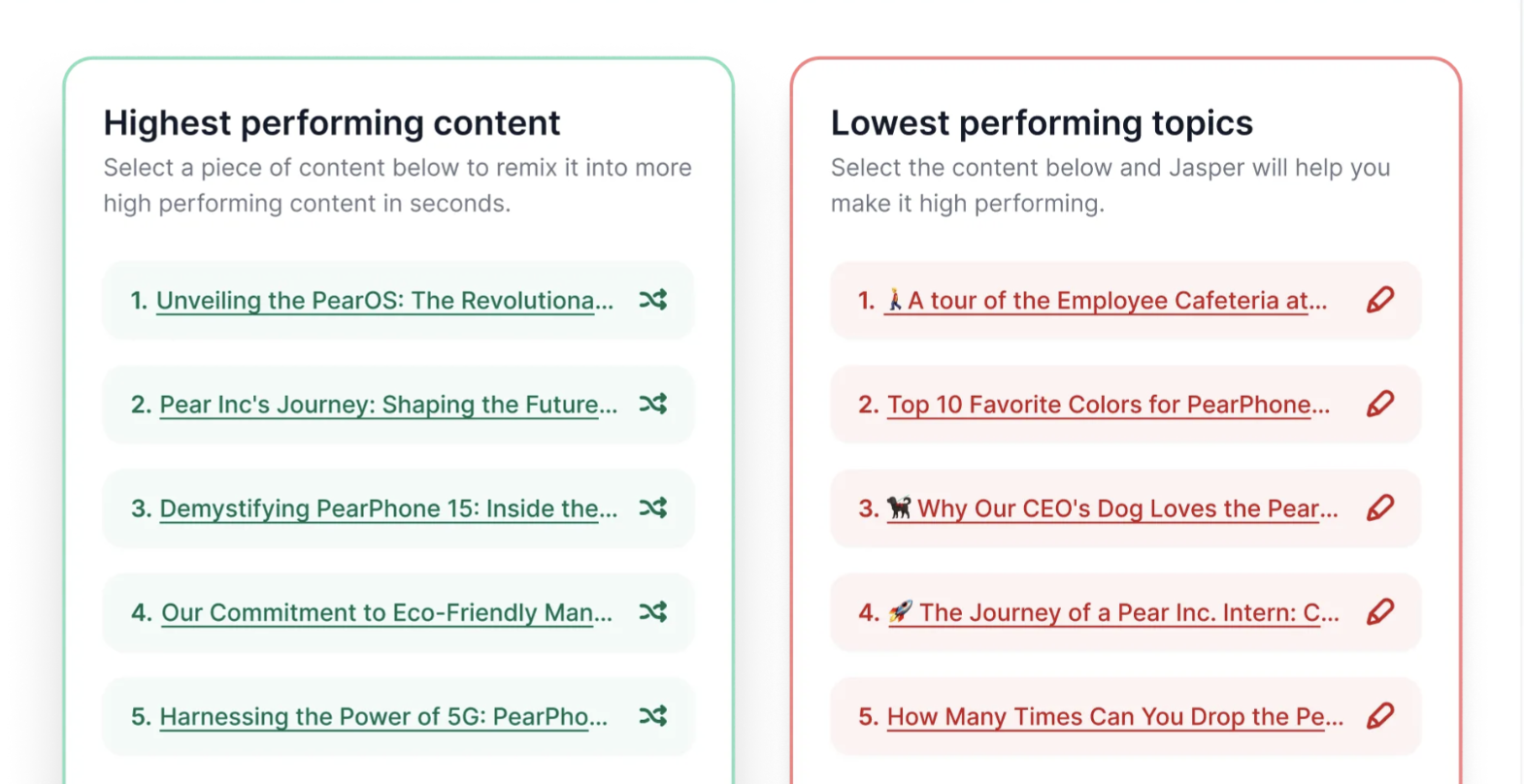This screenshot has height=784, width=1524.
Task: Click pencil icon for Drop the PearPhone topic
Action: point(1379,716)
